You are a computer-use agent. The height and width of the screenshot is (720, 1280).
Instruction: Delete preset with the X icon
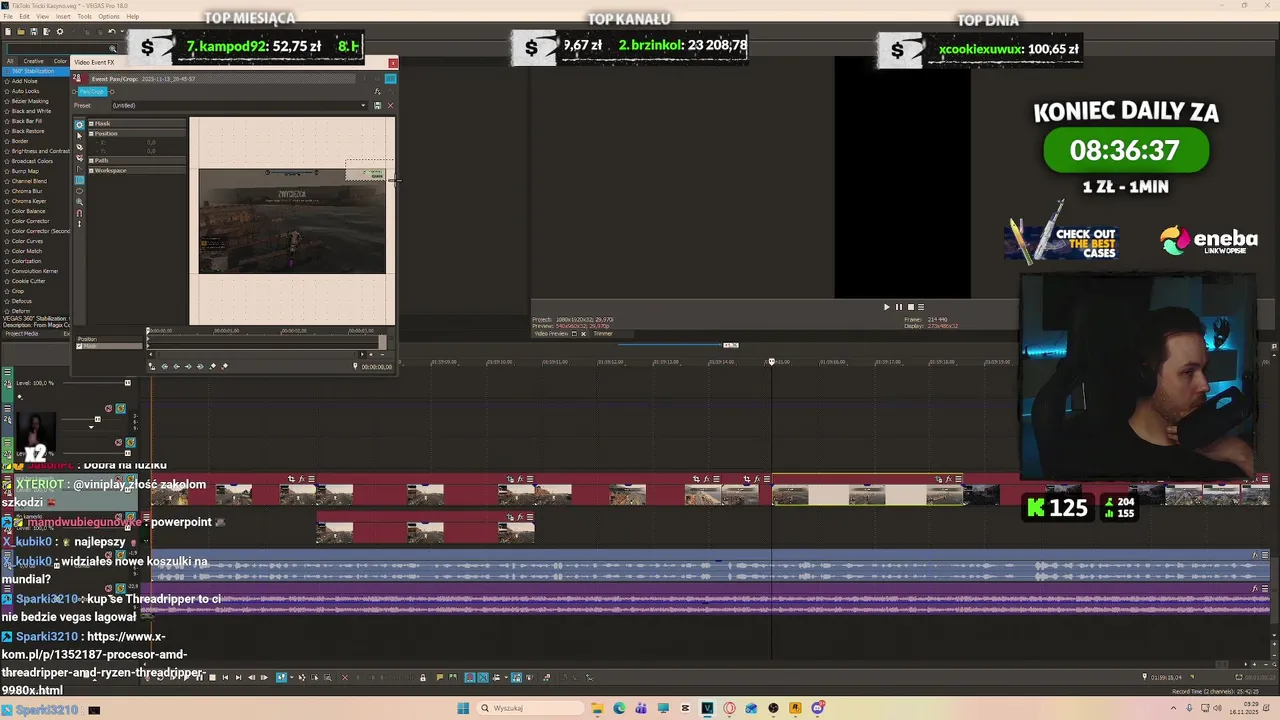click(x=390, y=105)
